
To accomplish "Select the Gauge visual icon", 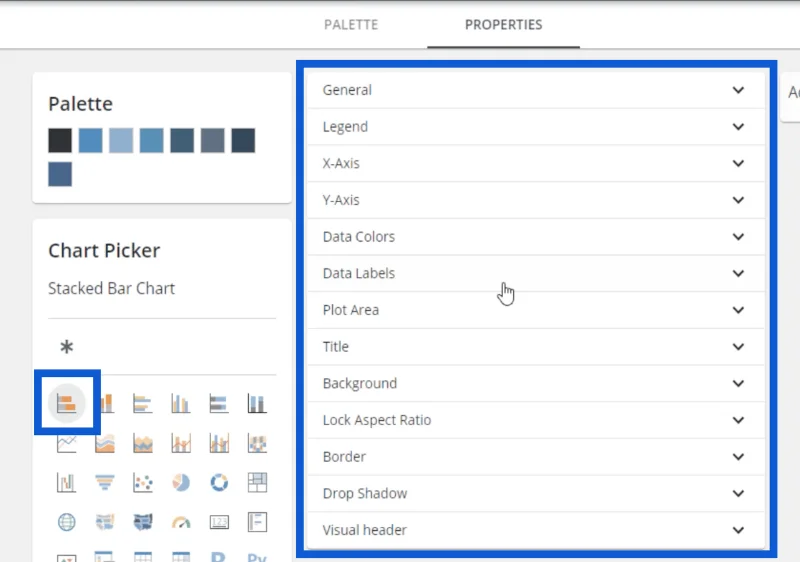I will [x=181, y=522].
